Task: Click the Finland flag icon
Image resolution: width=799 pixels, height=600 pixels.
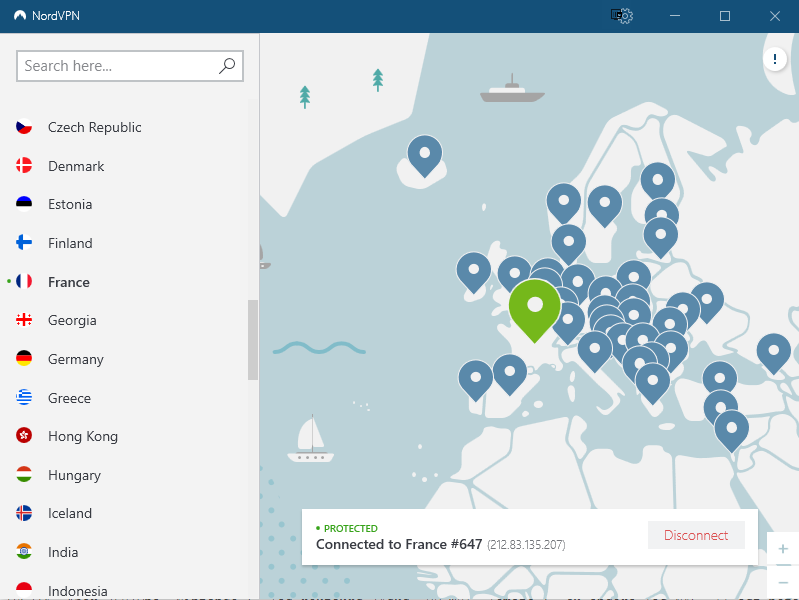Action: click(x=24, y=243)
